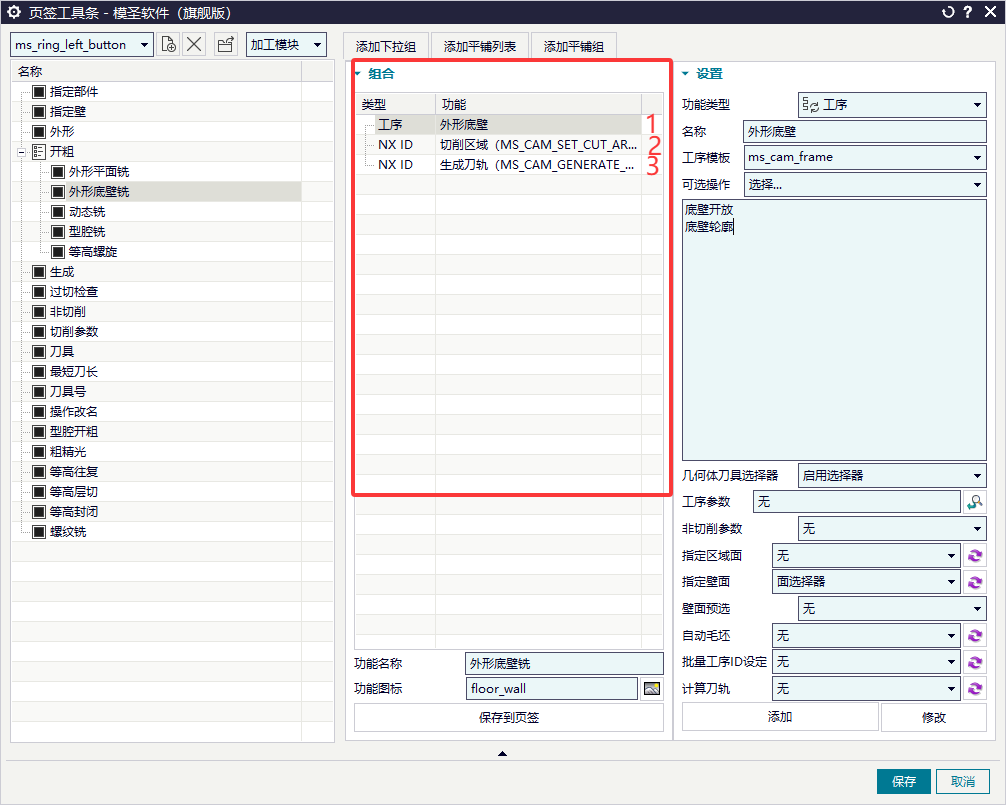1006x805 pixels.
Task: Open the 几何体刀具选择器 dropdown
Action: (x=892, y=475)
